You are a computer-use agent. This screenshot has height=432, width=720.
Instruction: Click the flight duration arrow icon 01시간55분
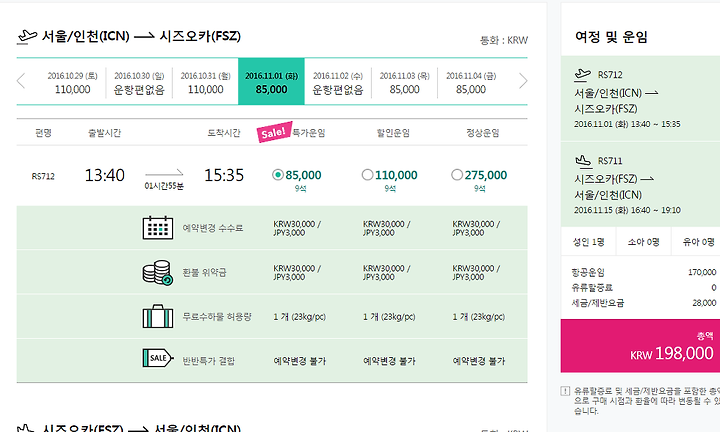coord(164,173)
